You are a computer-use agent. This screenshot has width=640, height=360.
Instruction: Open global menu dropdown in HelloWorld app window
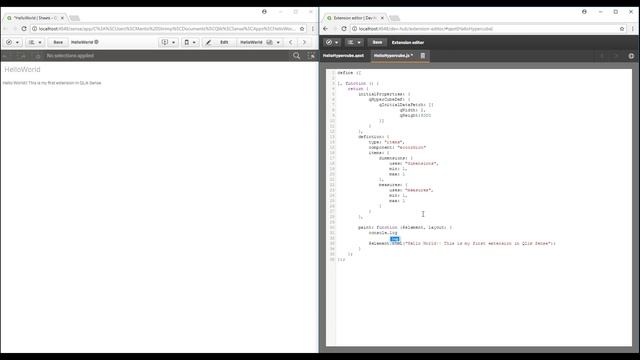35,42
